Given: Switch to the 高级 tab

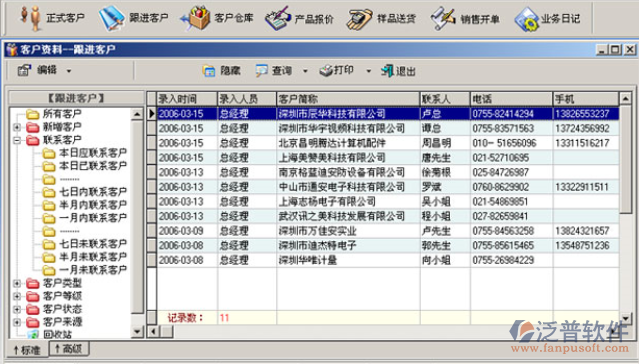Looking at the screenshot, I should tap(68, 349).
